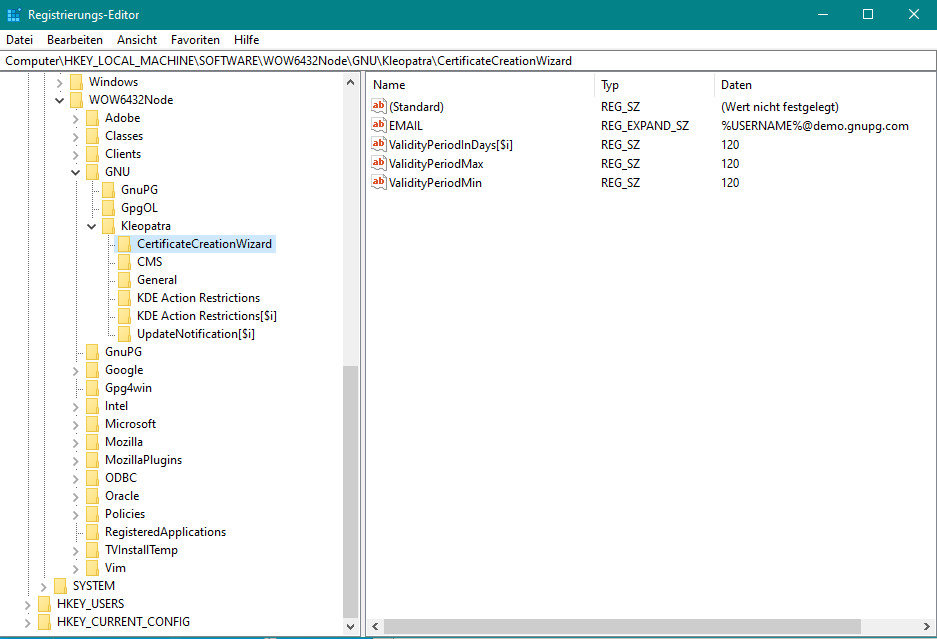Open the Bearbeiten menu
The width and height of the screenshot is (937, 639).
[75, 40]
